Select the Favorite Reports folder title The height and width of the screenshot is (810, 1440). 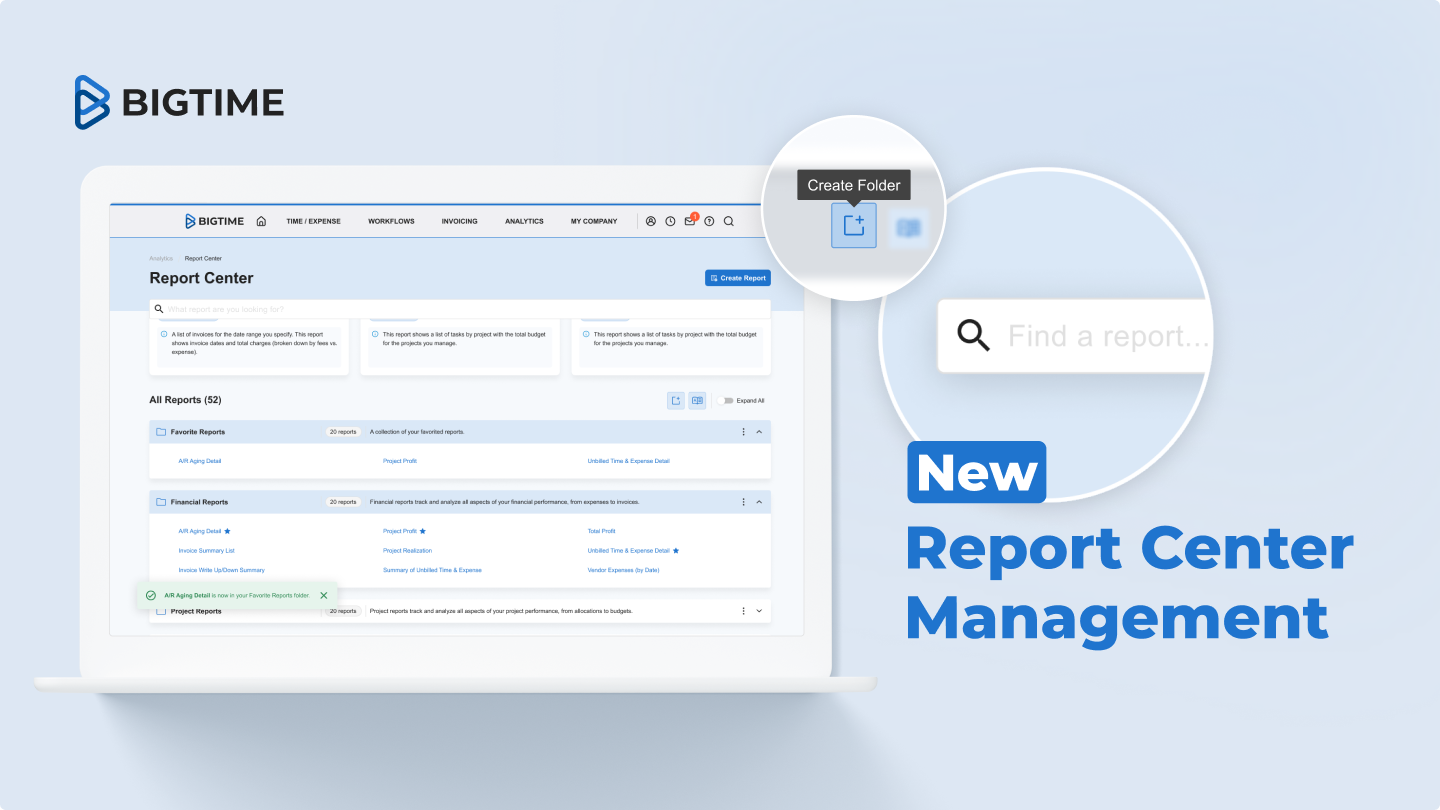[x=198, y=432]
